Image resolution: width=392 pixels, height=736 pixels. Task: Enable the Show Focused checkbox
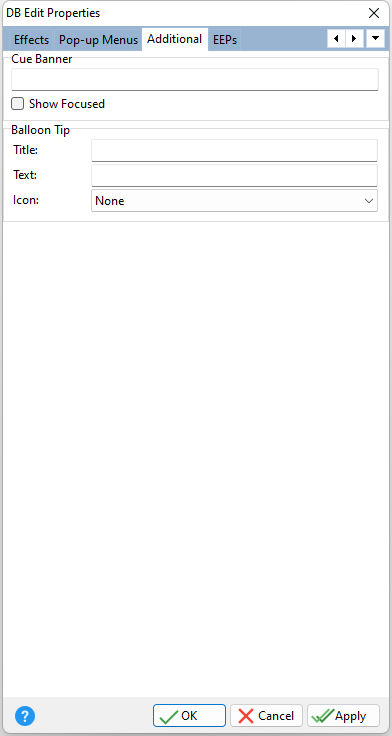(17, 104)
